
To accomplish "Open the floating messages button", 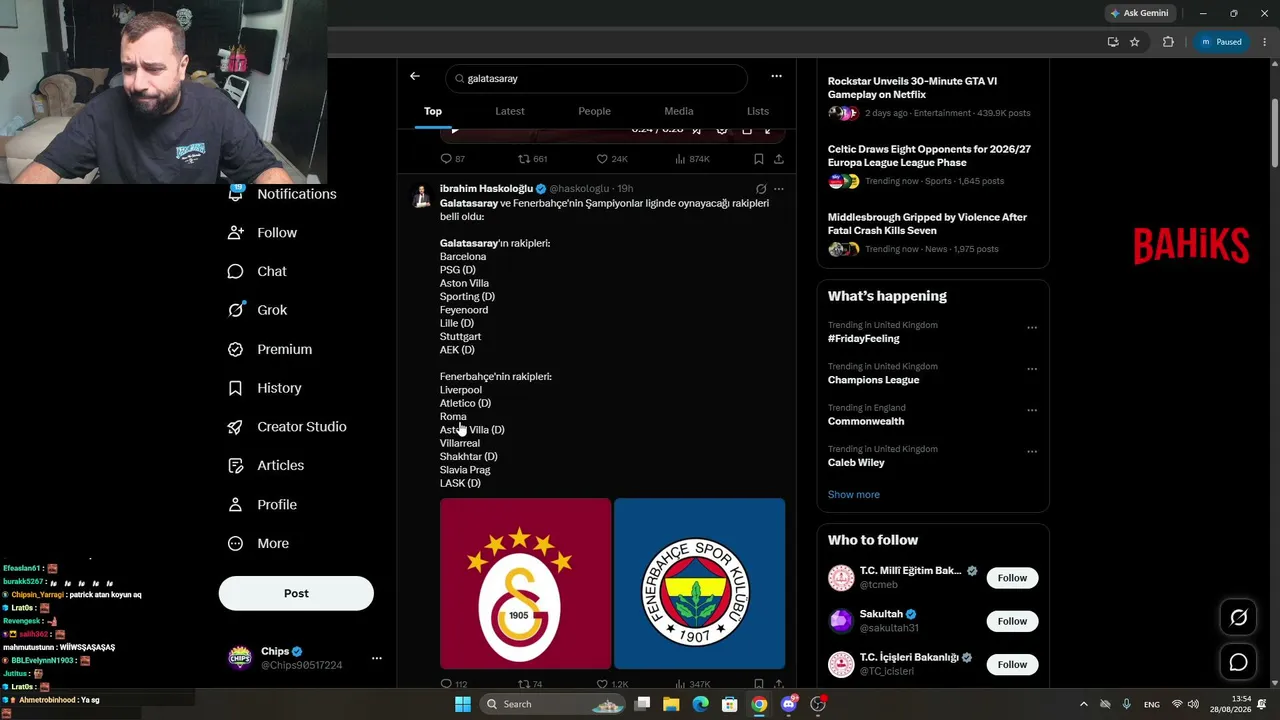I will pyautogui.click(x=1238, y=662).
